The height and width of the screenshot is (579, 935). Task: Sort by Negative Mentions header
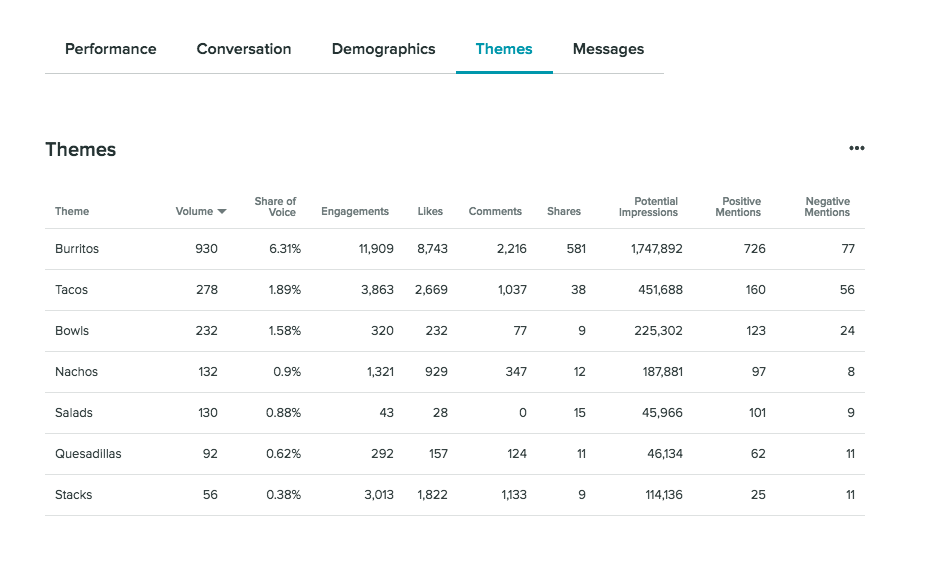click(x=827, y=207)
